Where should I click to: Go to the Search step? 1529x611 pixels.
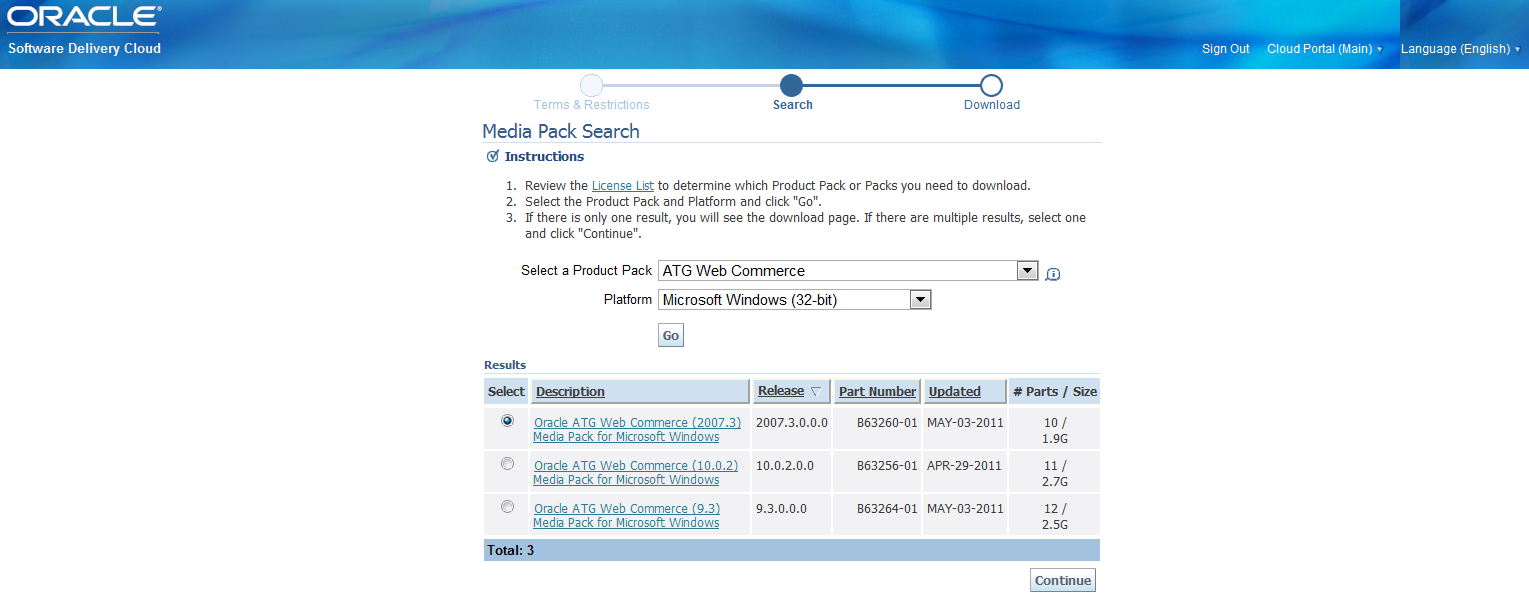(x=792, y=105)
